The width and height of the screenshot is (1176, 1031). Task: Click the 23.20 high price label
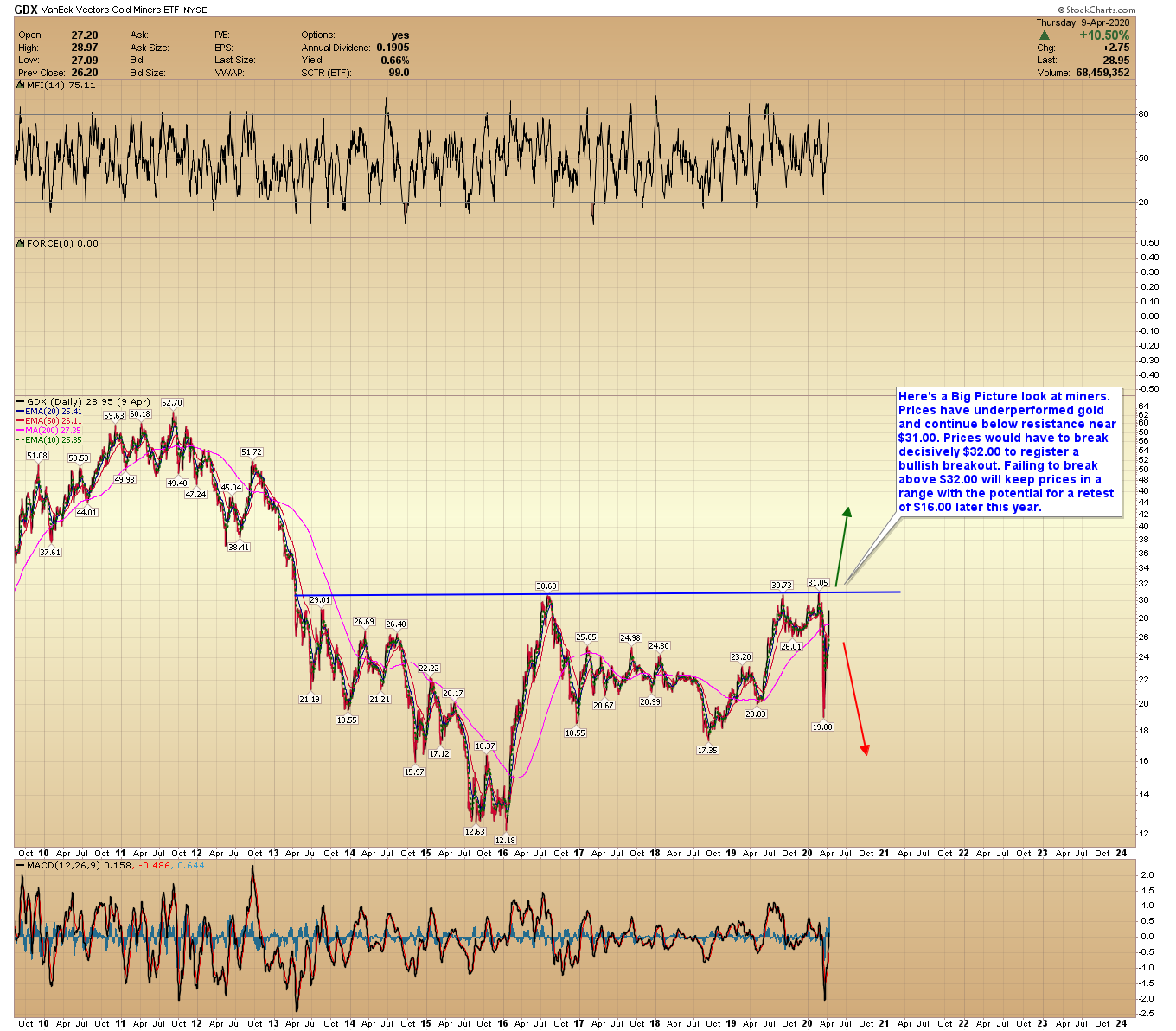pyautogui.click(x=741, y=656)
